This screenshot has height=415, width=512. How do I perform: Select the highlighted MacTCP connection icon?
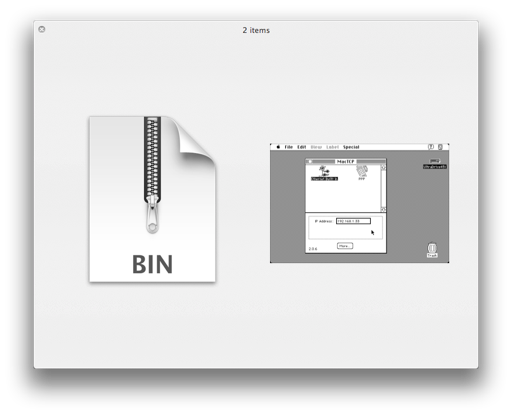click(x=324, y=173)
